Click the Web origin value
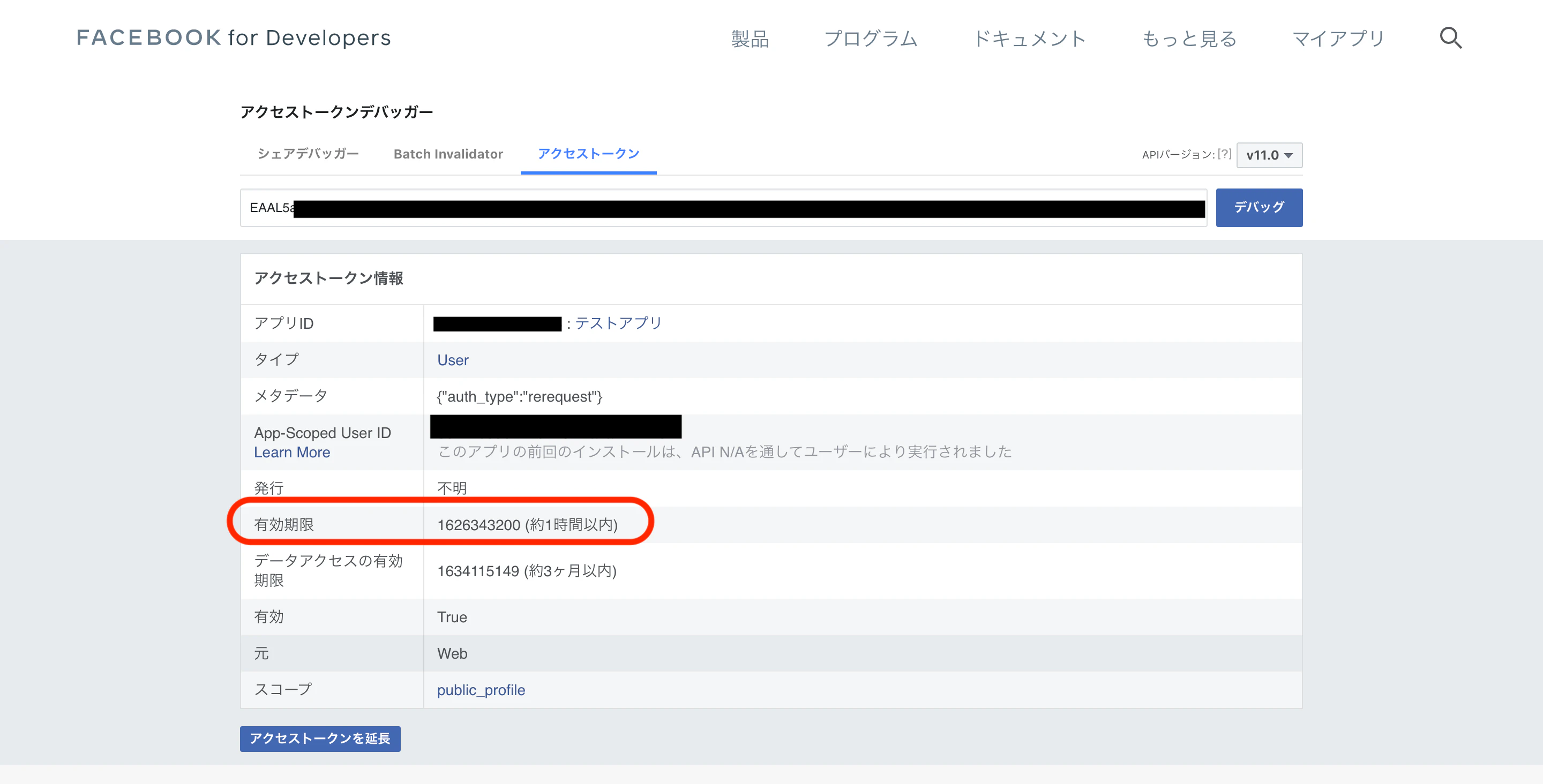 click(x=452, y=653)
